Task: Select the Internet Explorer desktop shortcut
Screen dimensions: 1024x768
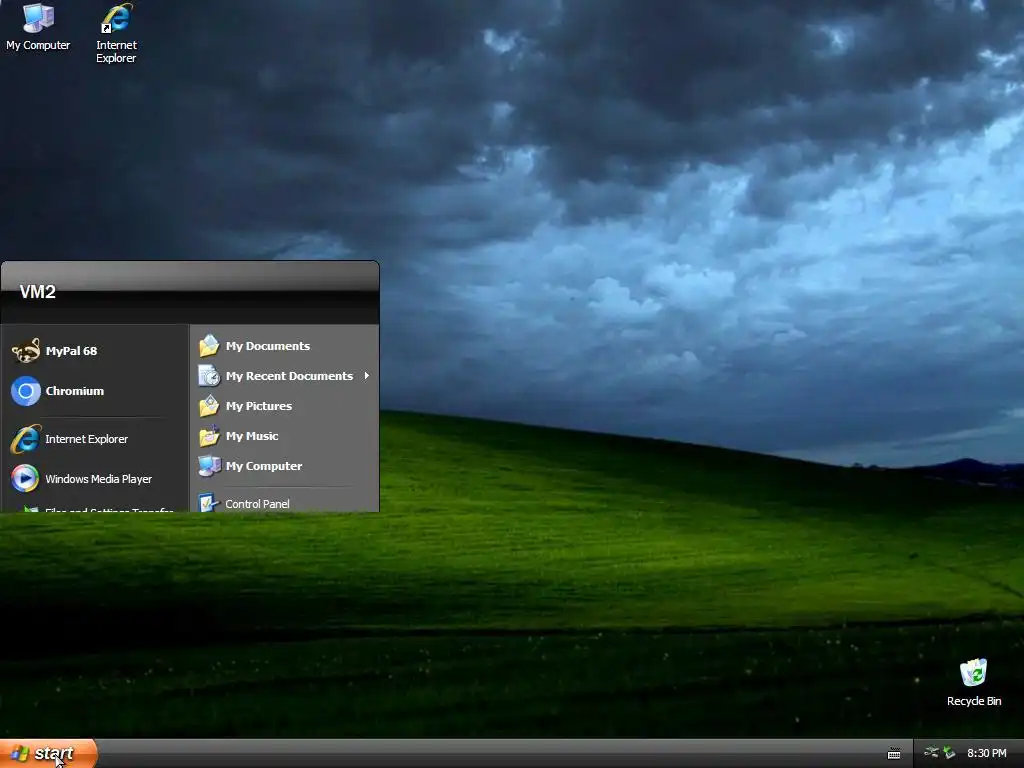Action: coord(116,33)
